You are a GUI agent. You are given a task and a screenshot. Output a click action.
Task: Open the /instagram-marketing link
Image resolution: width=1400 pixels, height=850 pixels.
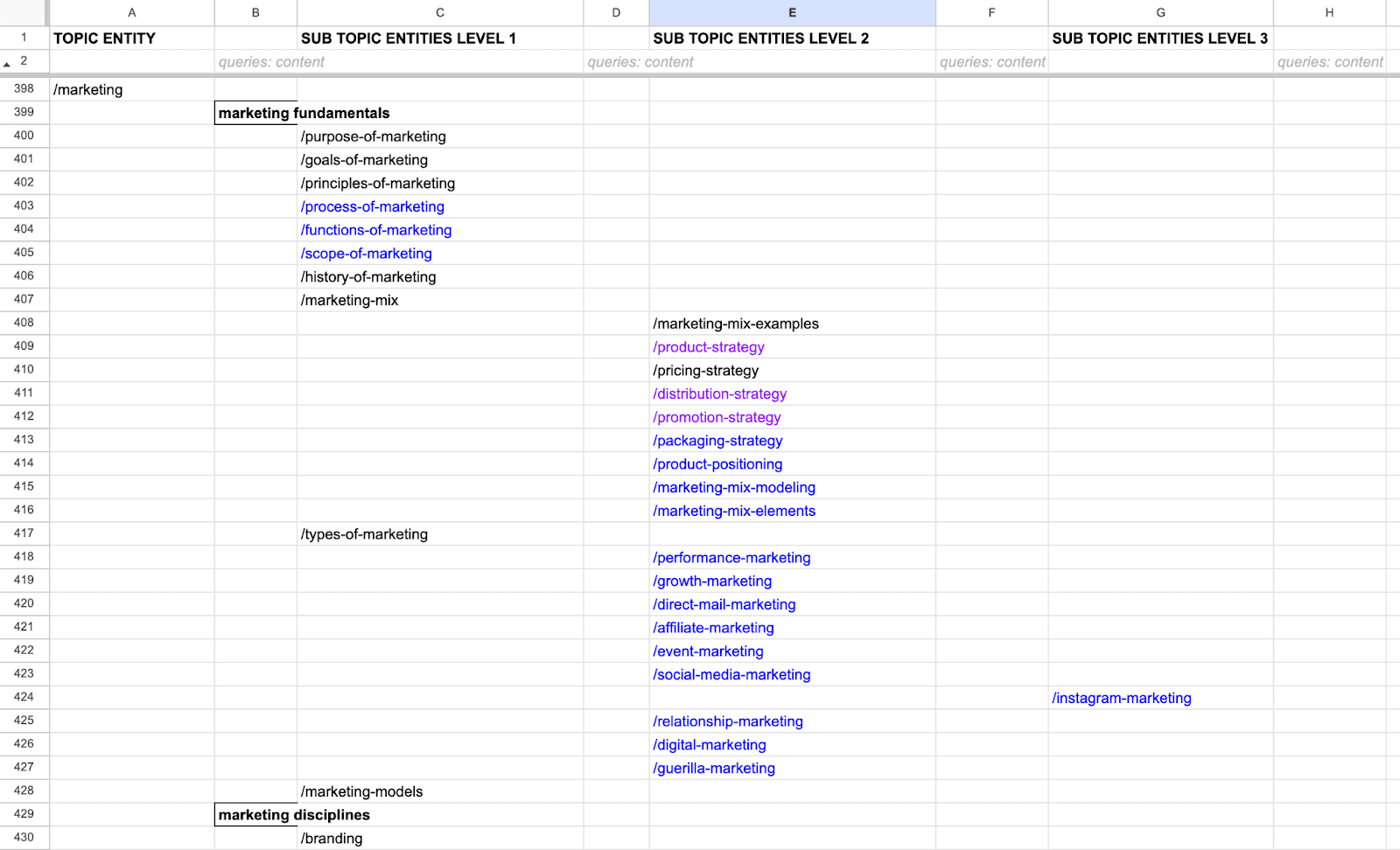point(1121,698)
